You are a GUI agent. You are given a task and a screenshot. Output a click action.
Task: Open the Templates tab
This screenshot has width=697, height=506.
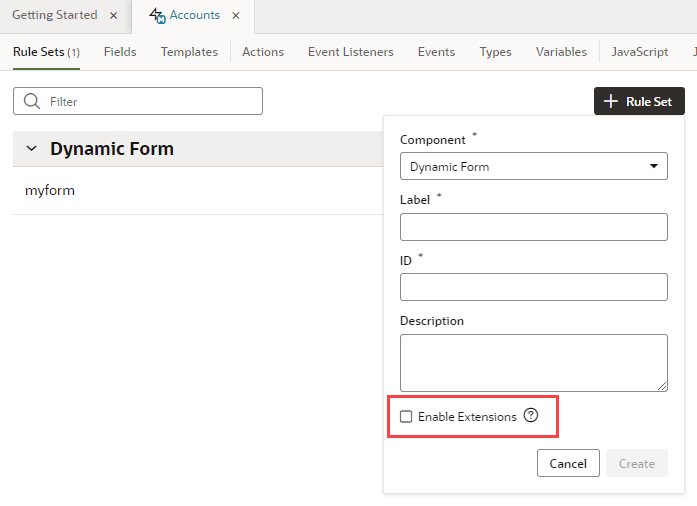click(x=189, y=52)
